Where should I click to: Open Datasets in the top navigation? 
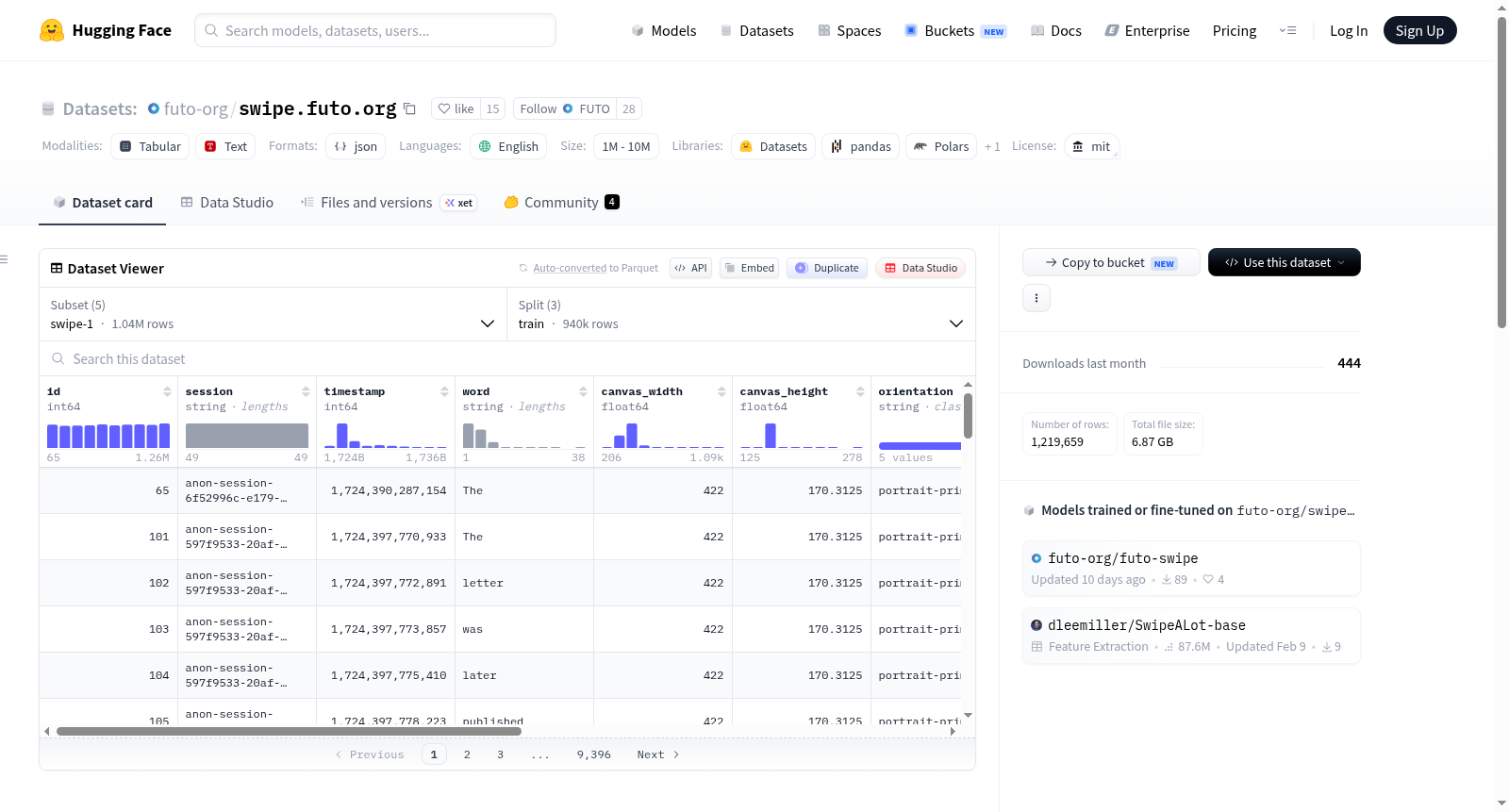tap(756, 30)
